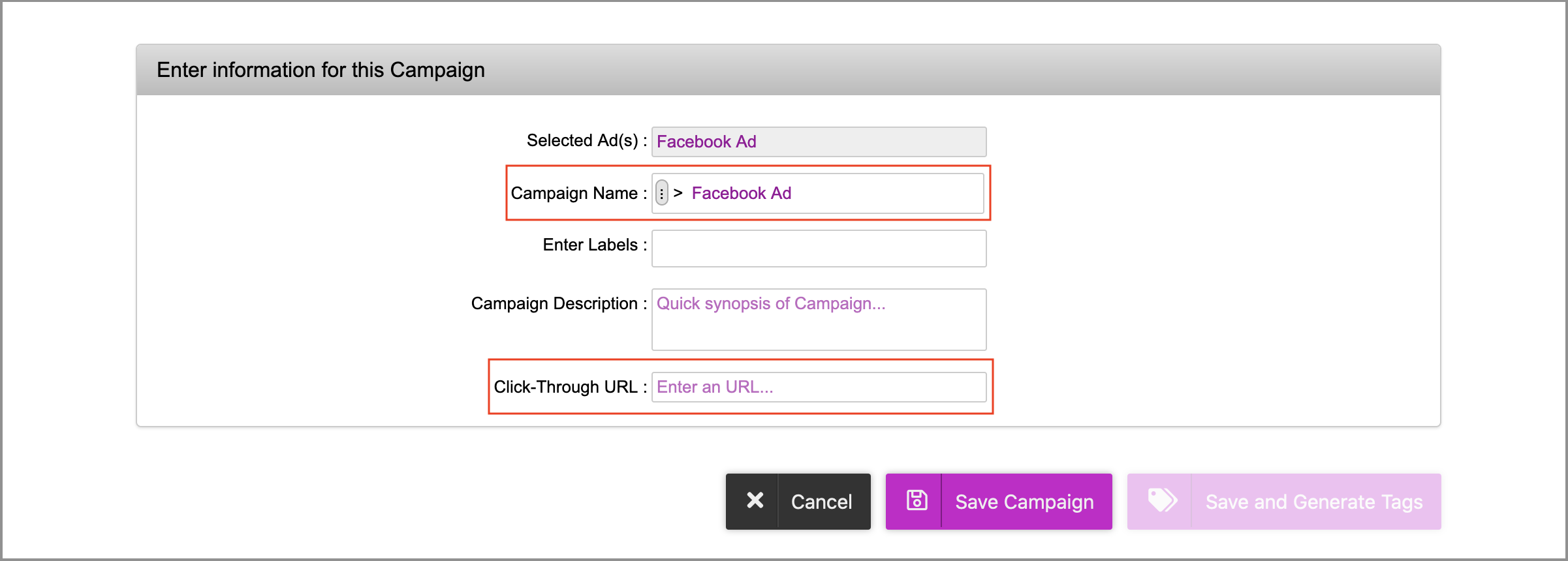1568x561 pixels.
Task: Click the 'Selected Ad(s)' label
Action: pos(582,141)
